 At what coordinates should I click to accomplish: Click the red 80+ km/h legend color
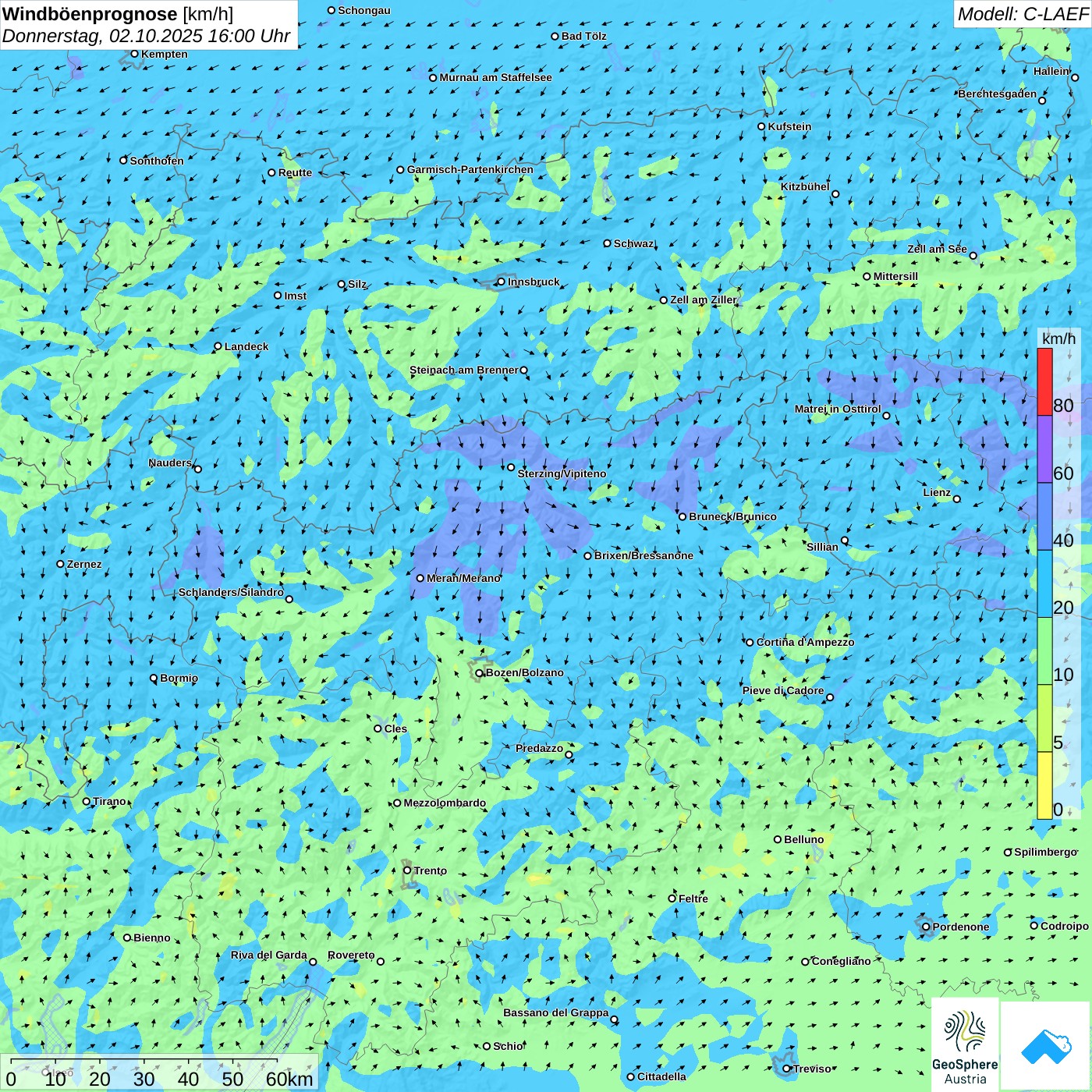[1044, 381]
